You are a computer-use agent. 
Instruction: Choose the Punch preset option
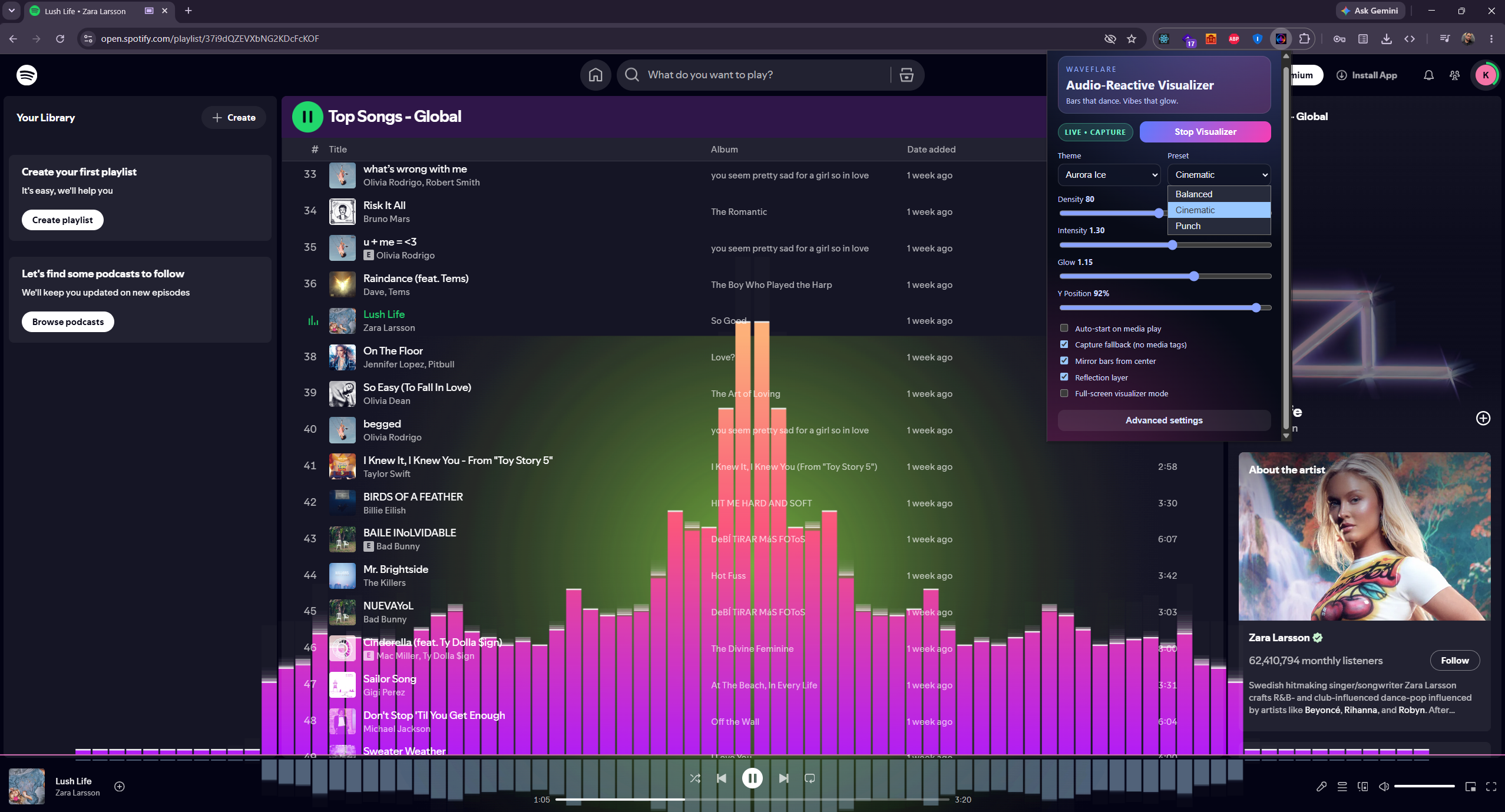1219,226
